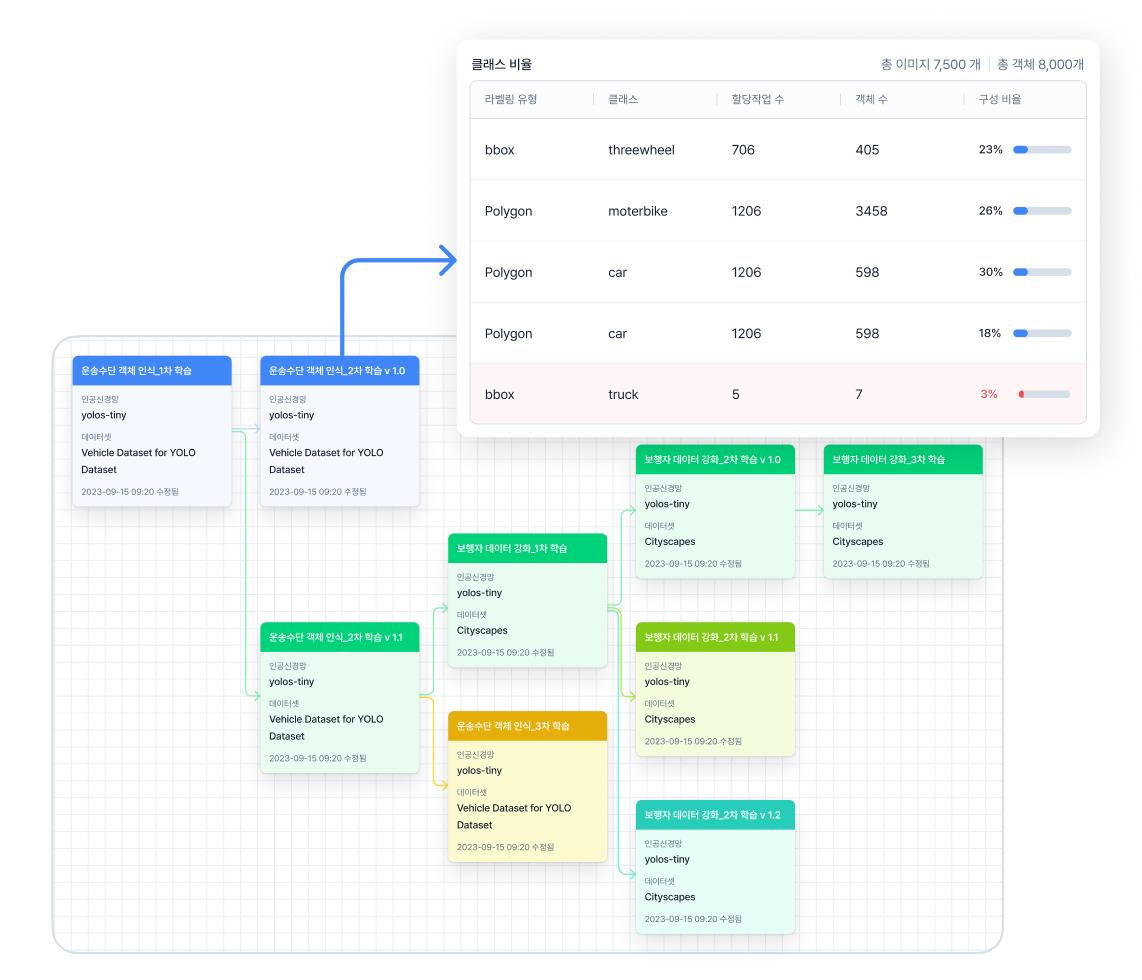Click yolos-tiny in the 운송수단 1차 학습 card
This screenshot has width=1142, height=980.
coord(103,415)
